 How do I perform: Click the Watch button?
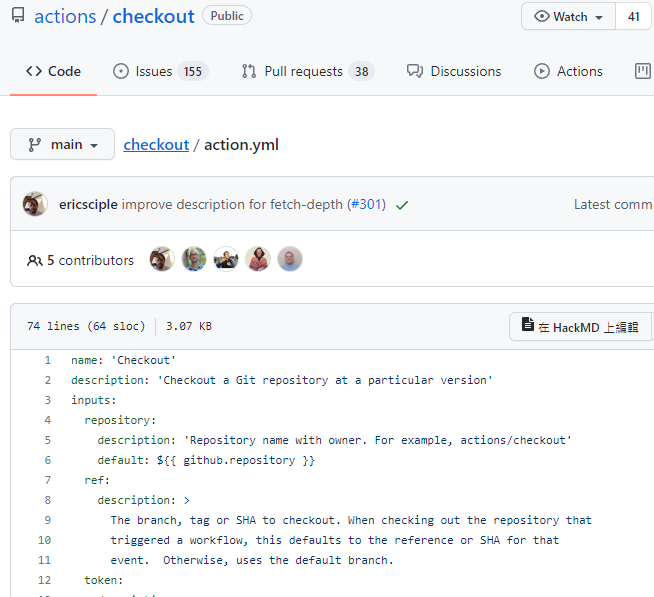point(568,17)
